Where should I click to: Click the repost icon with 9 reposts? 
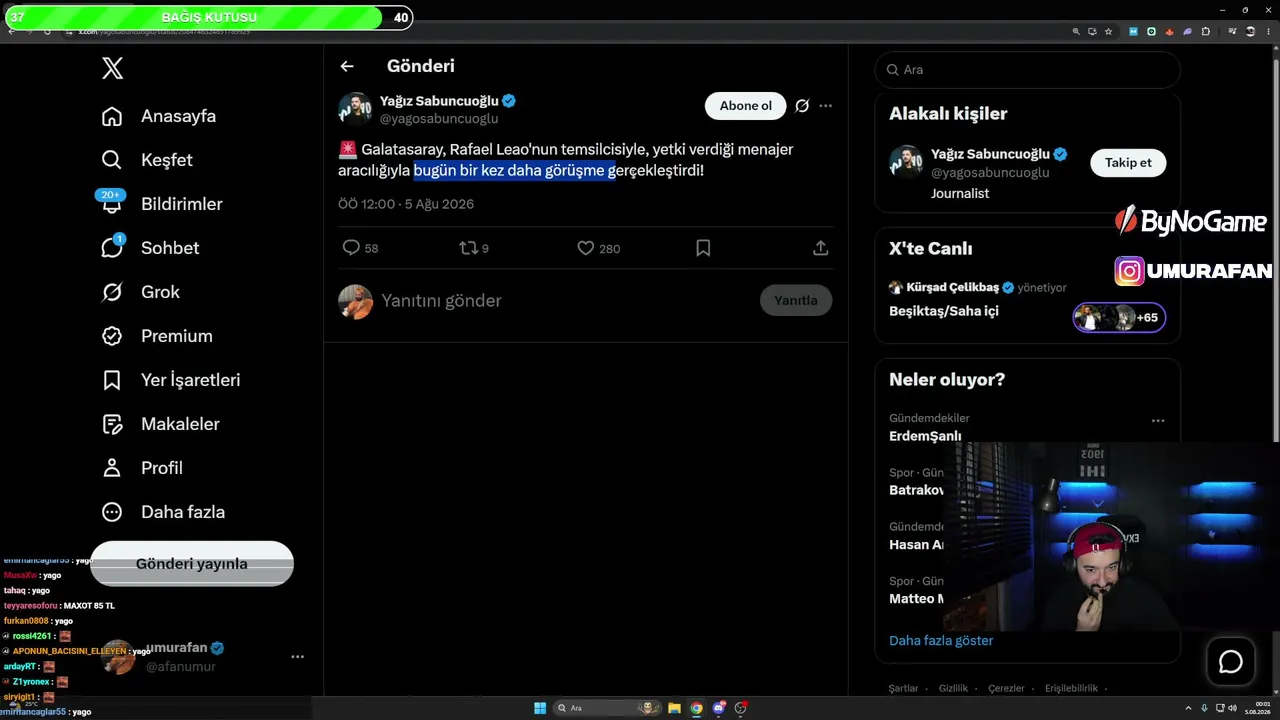tap(468, 248)
